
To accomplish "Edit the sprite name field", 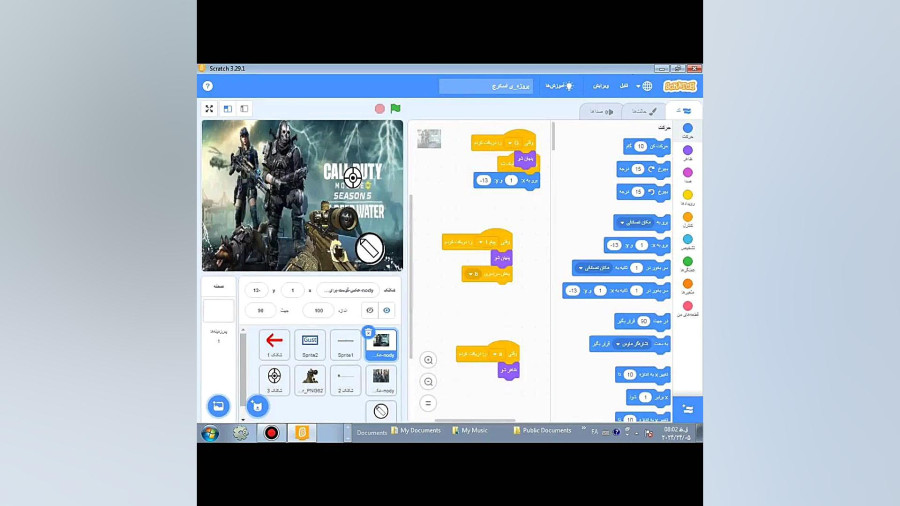I will 348,290.
